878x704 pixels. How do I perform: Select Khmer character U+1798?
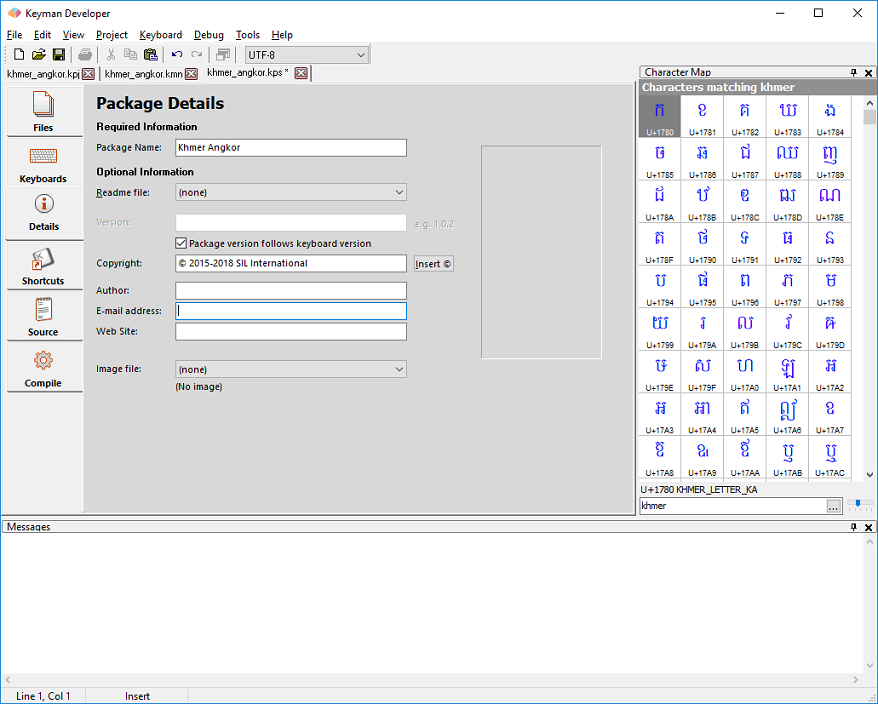pyautogui.click(x=830, y=286)
